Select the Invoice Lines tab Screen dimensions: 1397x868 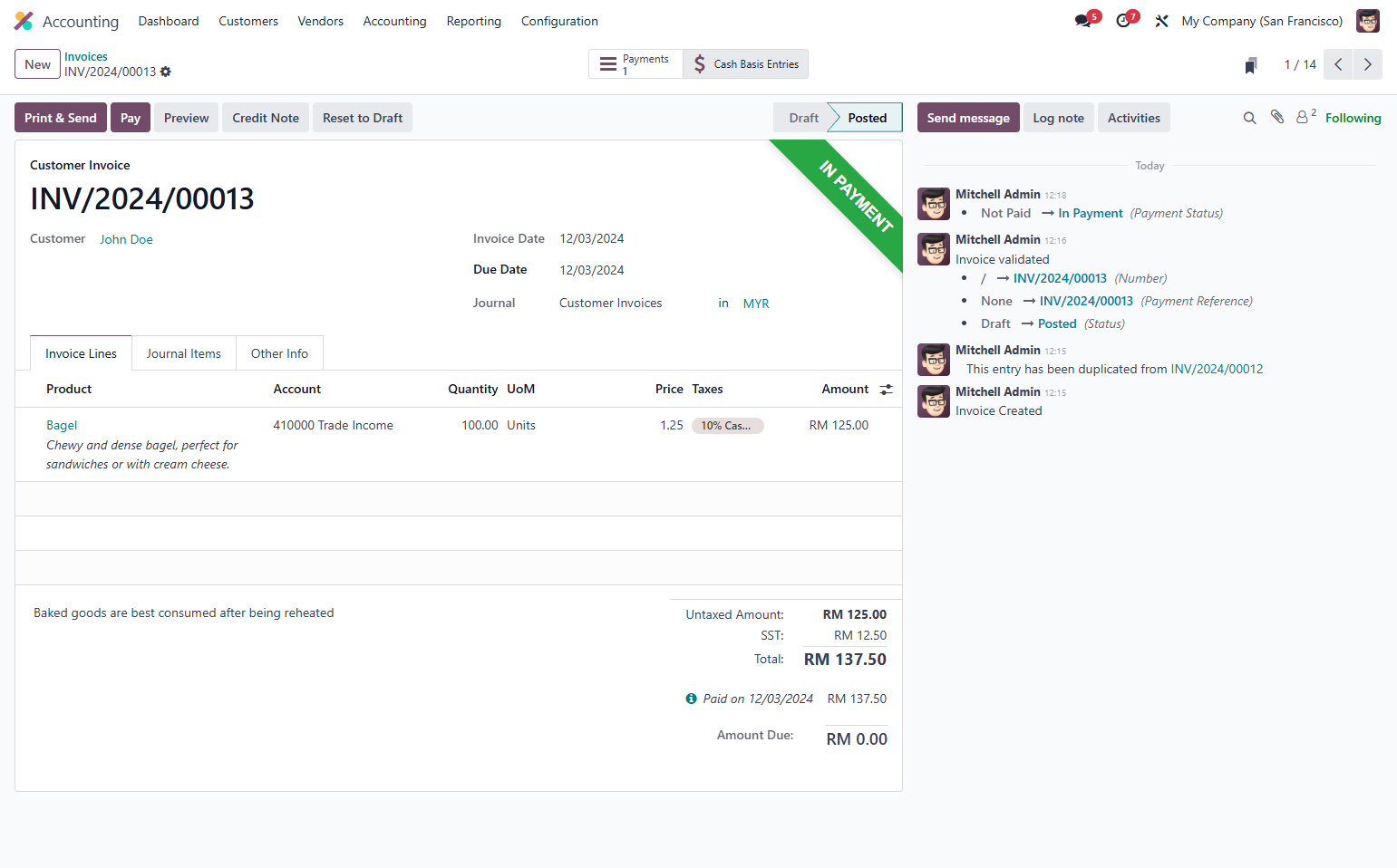point(82,353)
